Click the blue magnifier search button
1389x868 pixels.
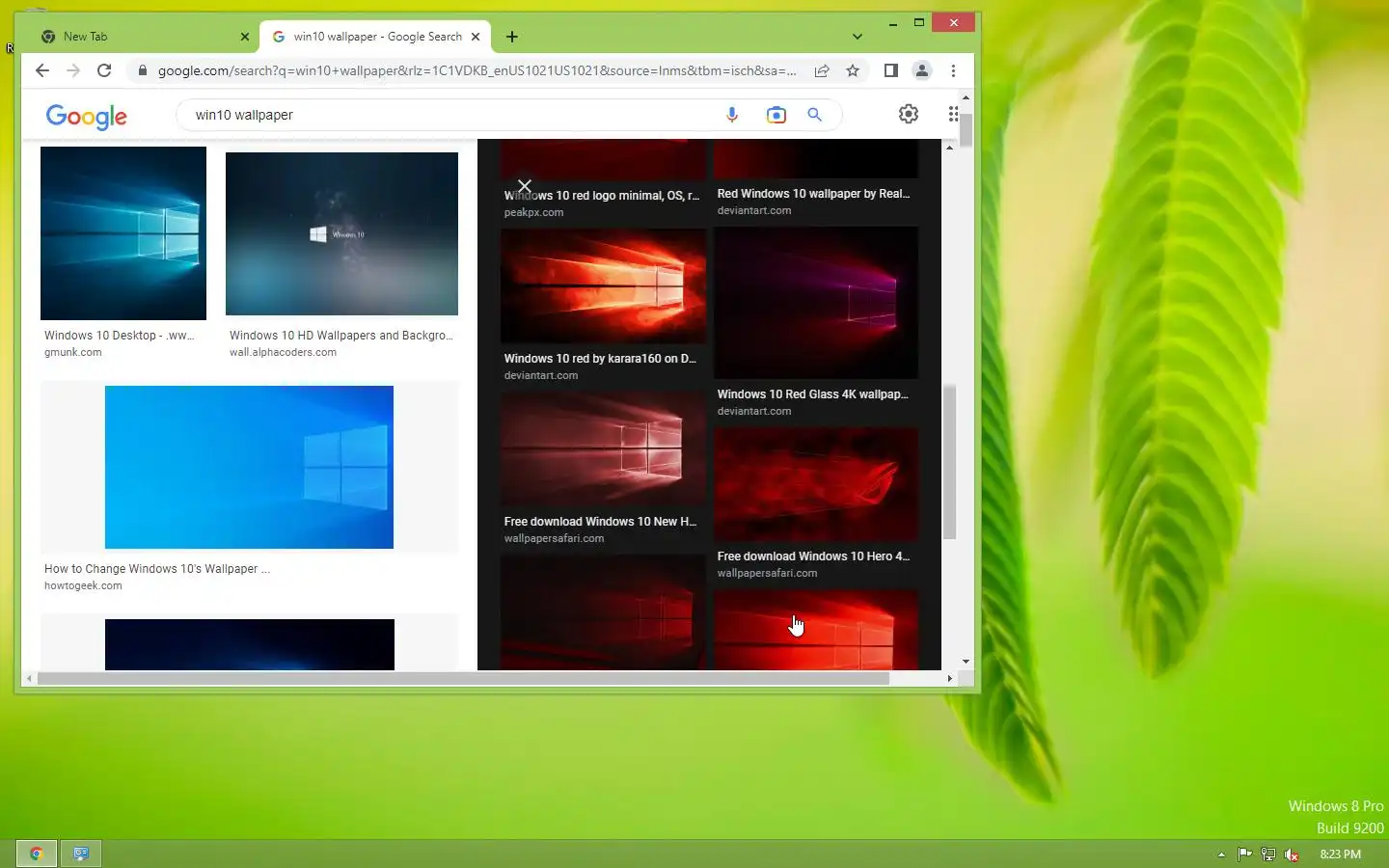click(815, 115)
